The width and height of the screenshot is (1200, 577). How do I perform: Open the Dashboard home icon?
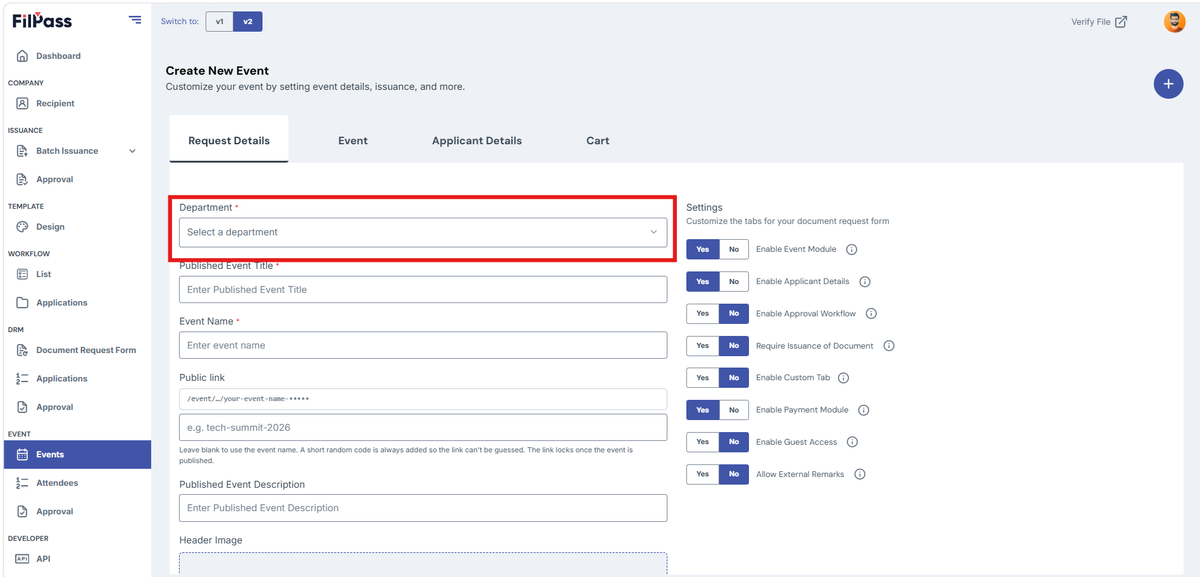22,56
